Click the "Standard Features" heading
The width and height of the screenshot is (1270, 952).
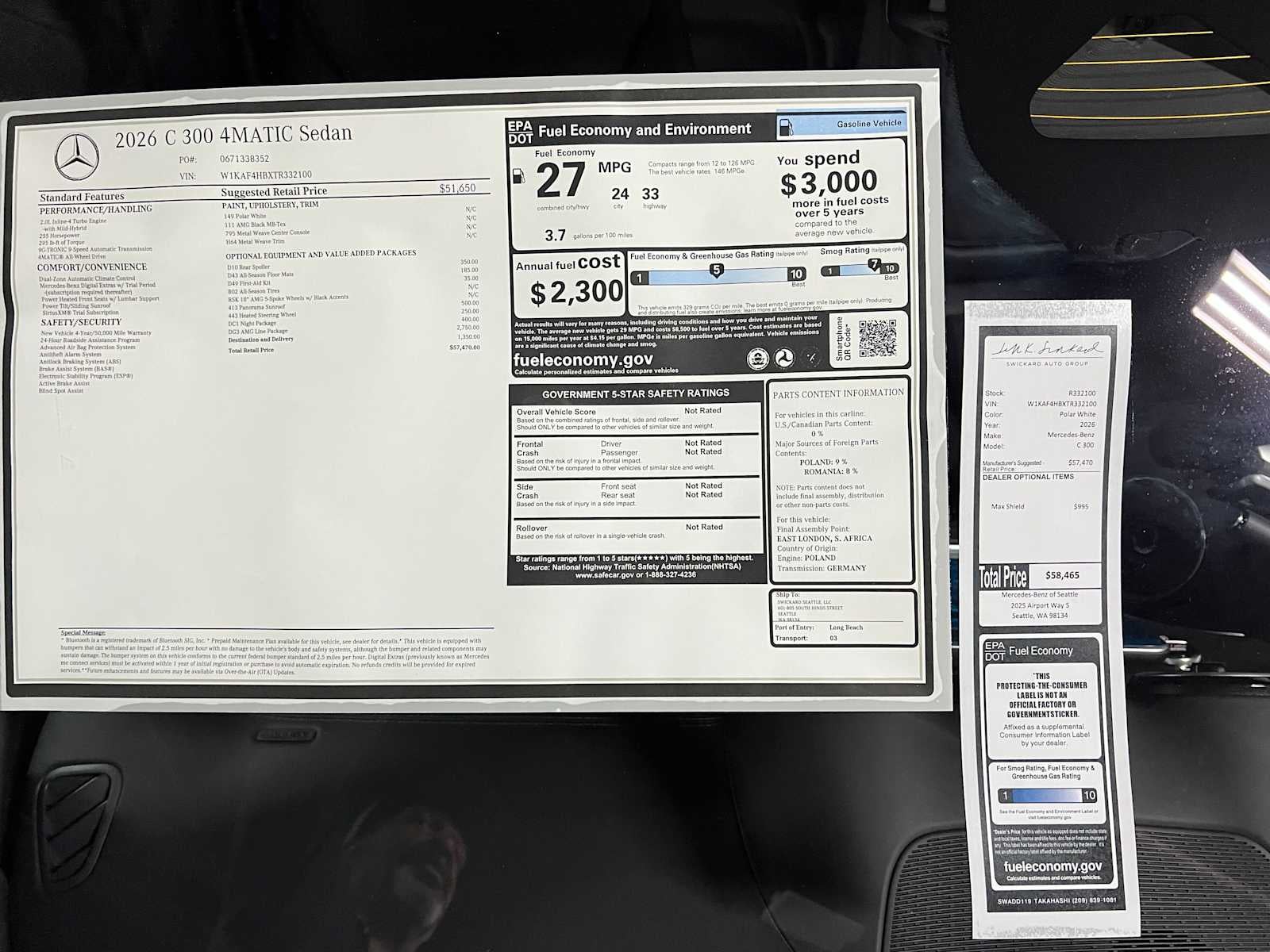pyautogui.click(x=83, y=197)
